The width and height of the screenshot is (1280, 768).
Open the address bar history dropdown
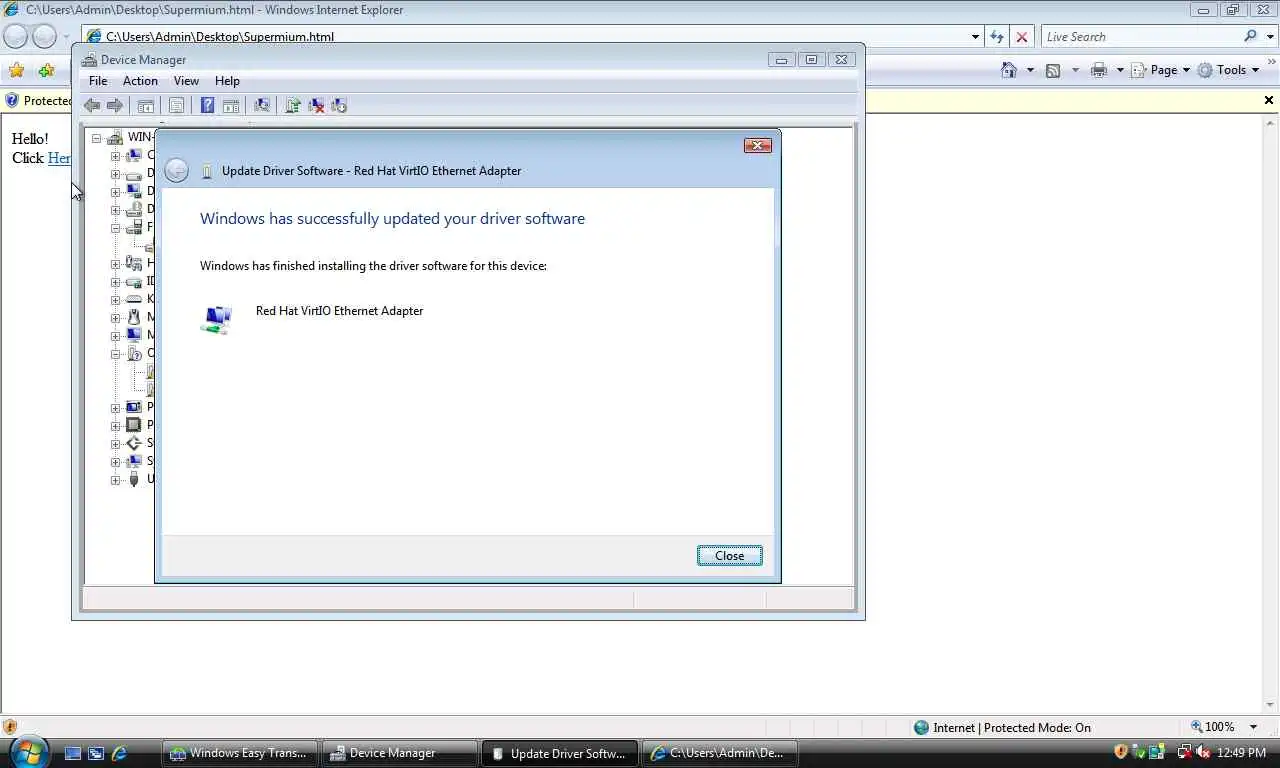click(976, 36)
